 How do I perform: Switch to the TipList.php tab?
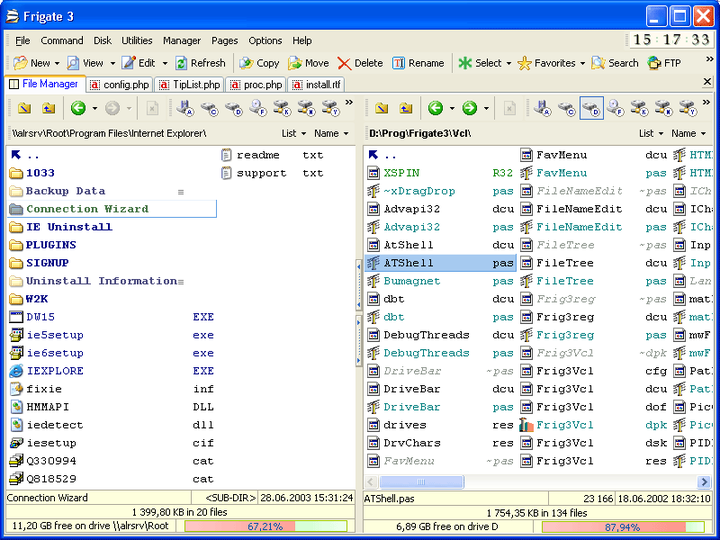click(x=190, y=85)
